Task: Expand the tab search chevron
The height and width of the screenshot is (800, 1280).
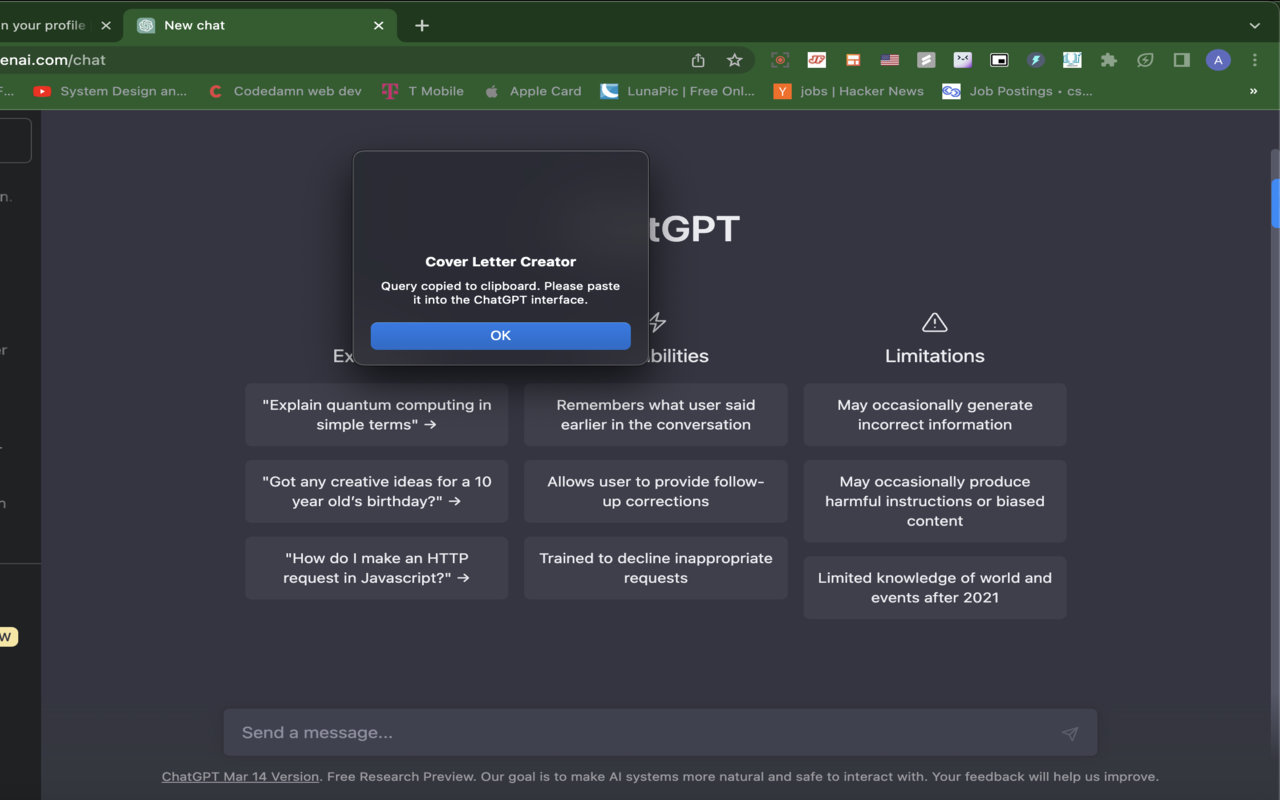Action: 1254,26
